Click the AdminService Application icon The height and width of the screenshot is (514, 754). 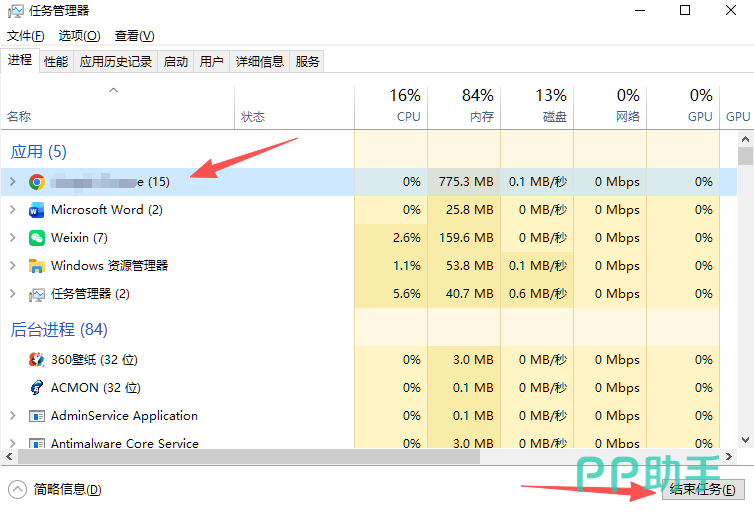(37, 416)
